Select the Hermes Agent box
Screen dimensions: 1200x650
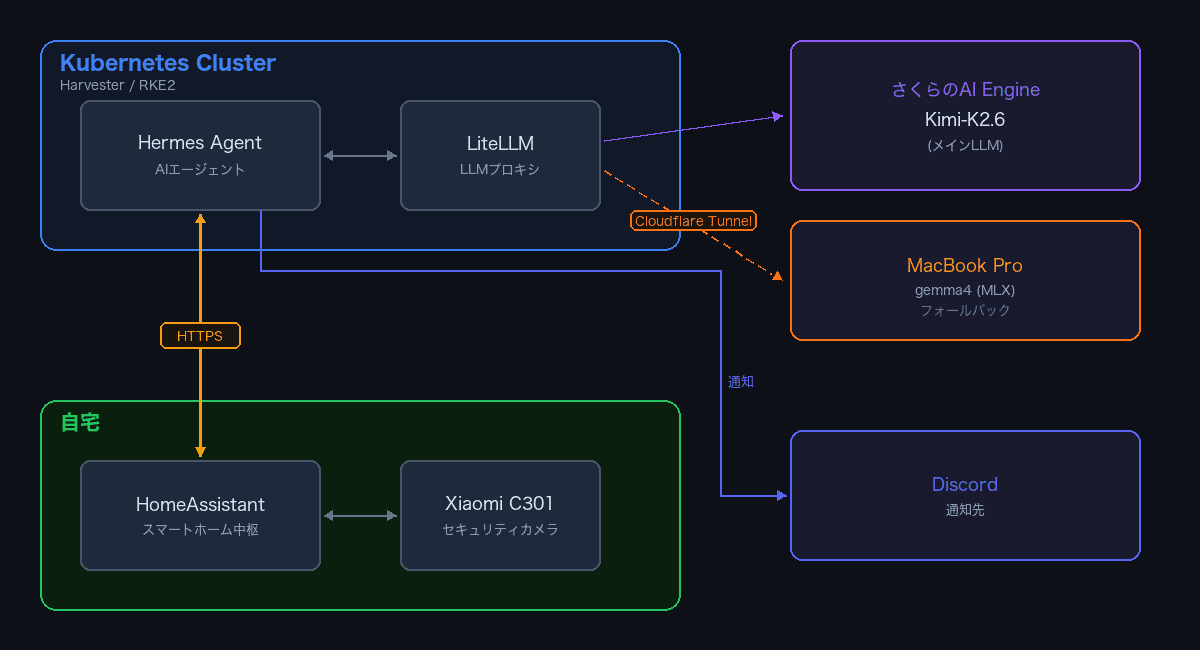tap(200, 155)
